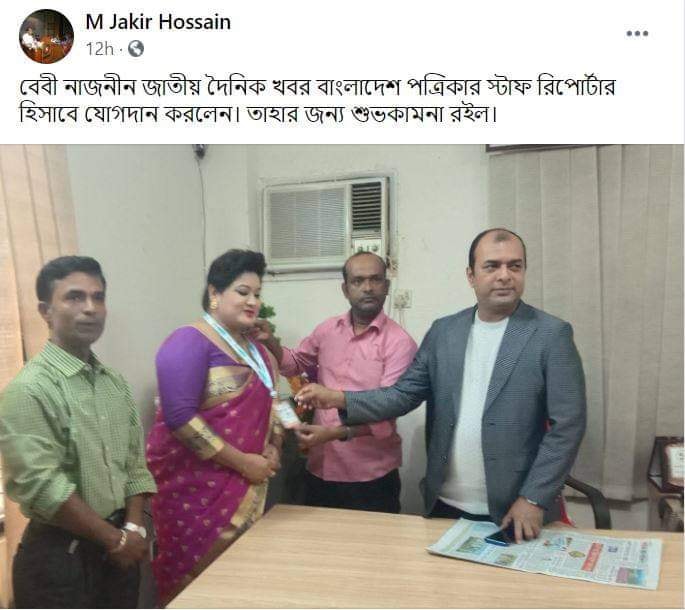Click the globe public-privacy icon
Viewport: 685px width, 610px height.
[136, 49]
